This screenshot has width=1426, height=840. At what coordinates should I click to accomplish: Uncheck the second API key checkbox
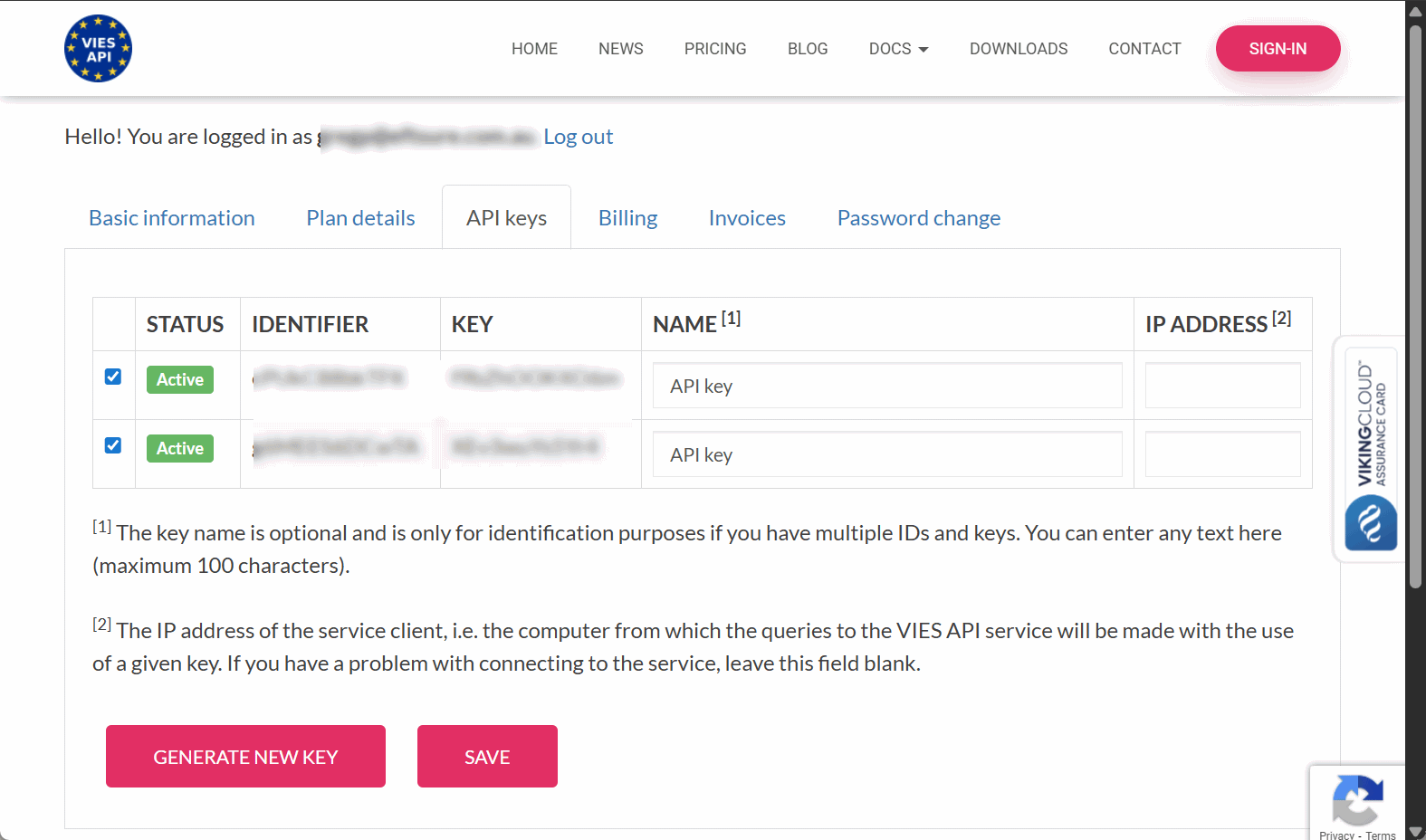point(113,445)
